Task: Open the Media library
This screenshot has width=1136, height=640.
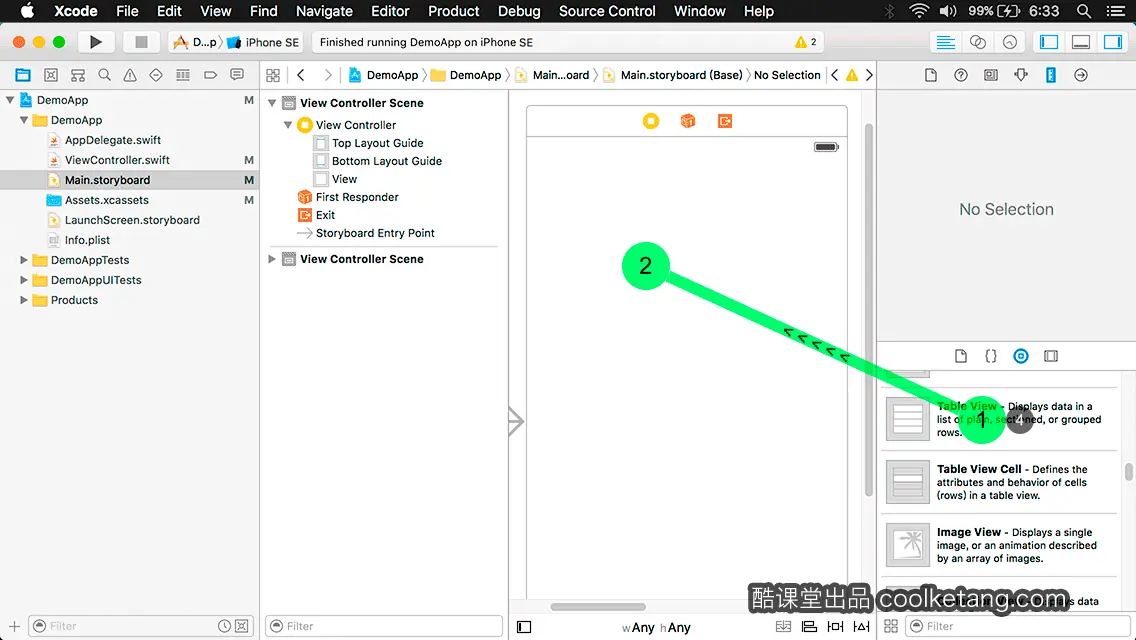Action: pos(1051,356)
